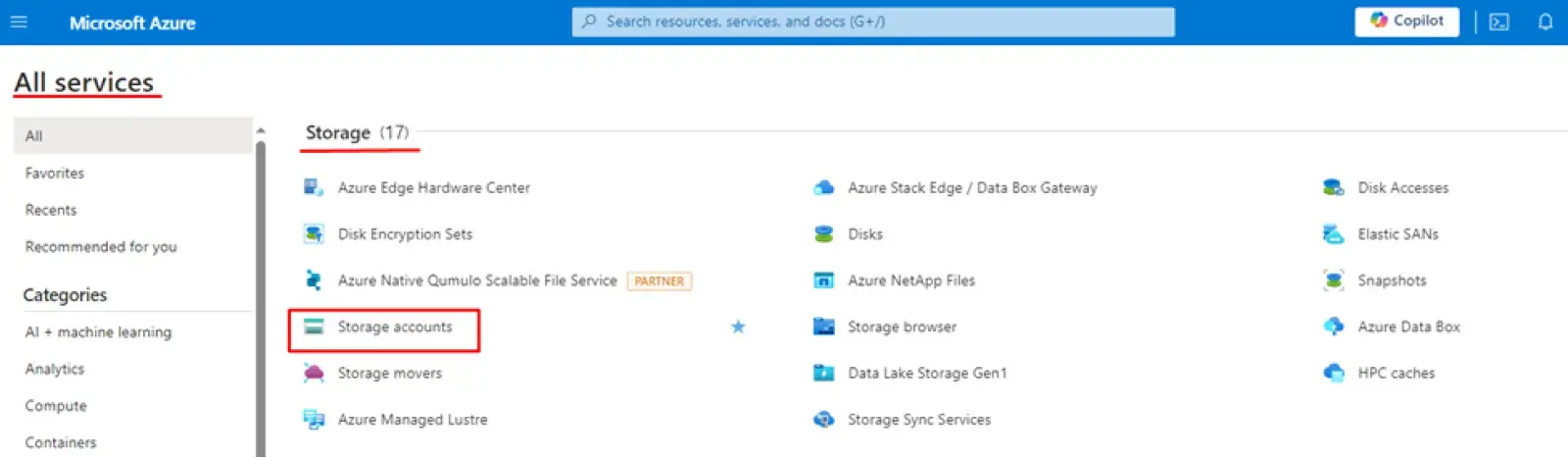Select the AI + machine learning category
The width and height of the screenshot is (1568, 458).
(x=98, y=332)
